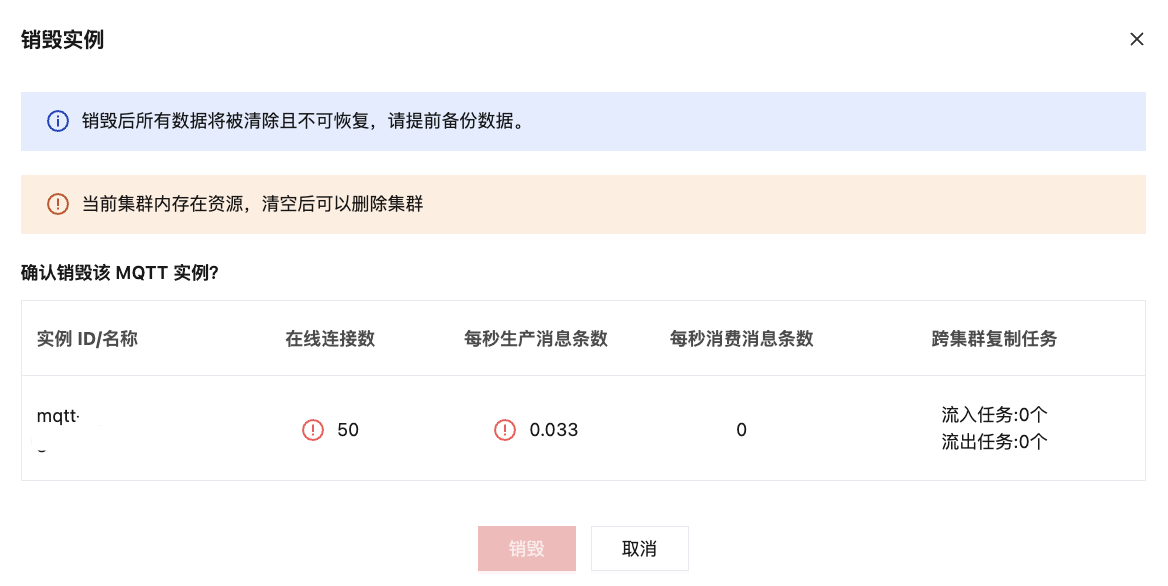Click the red alert icon beside 50
The image size is (1168, 586).
(x=313, y=430)
